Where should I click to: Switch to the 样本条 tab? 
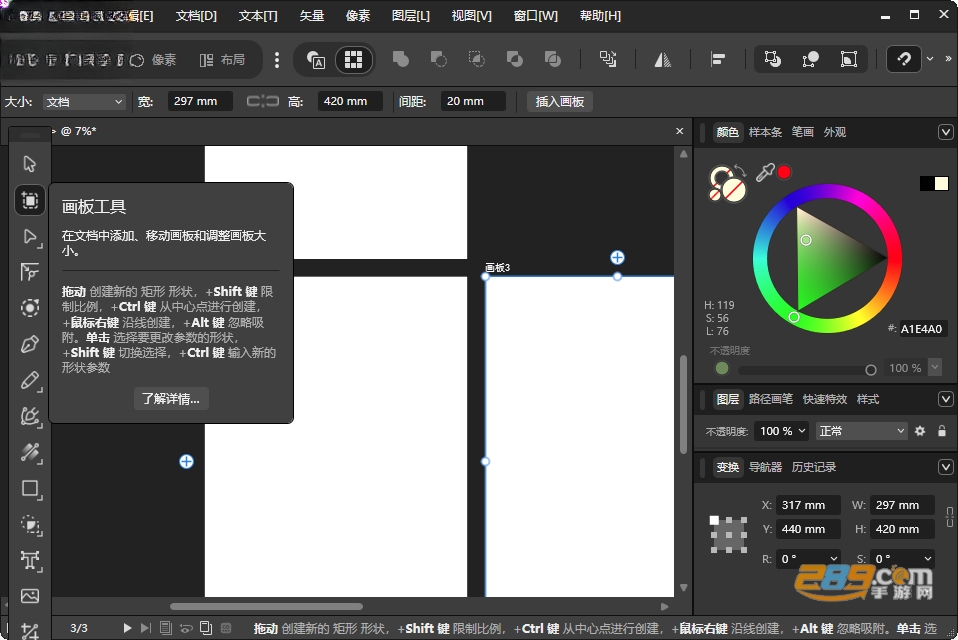pos(765,132)
